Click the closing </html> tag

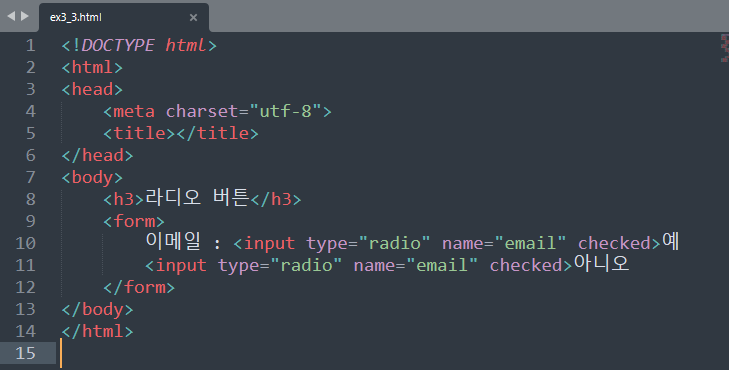(x=98, y=331)
